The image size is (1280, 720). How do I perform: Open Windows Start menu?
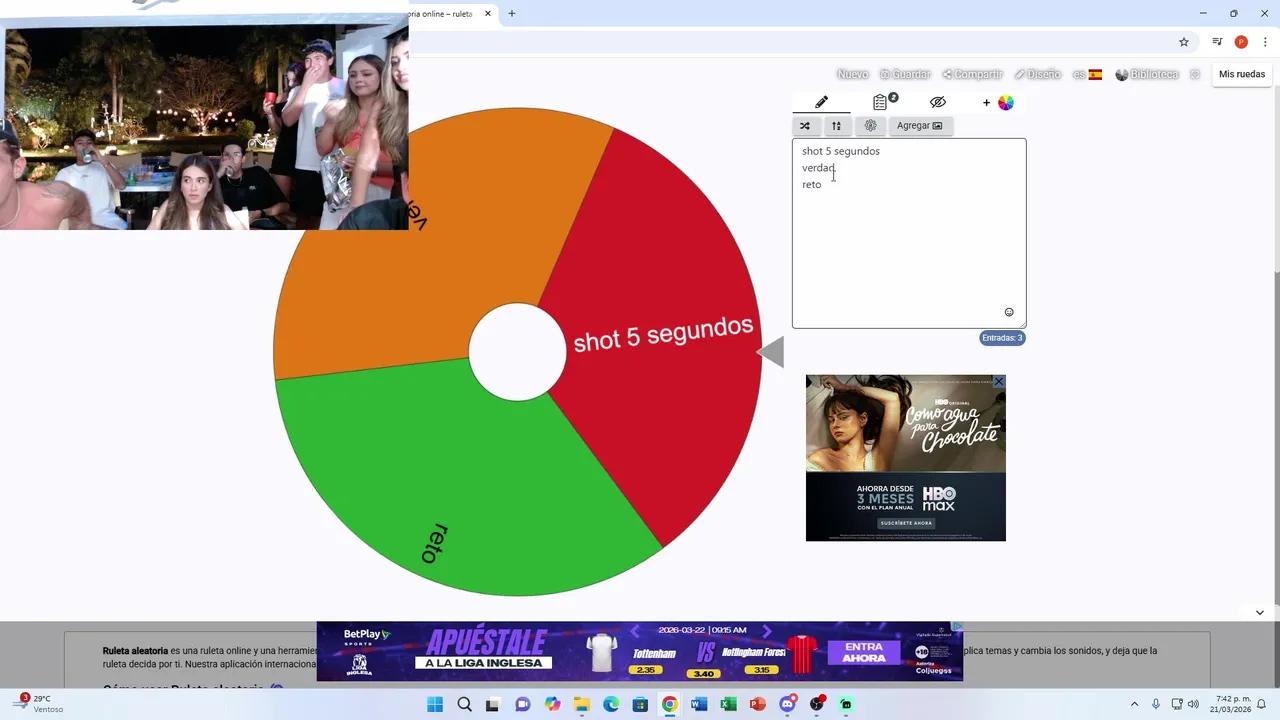435,704
